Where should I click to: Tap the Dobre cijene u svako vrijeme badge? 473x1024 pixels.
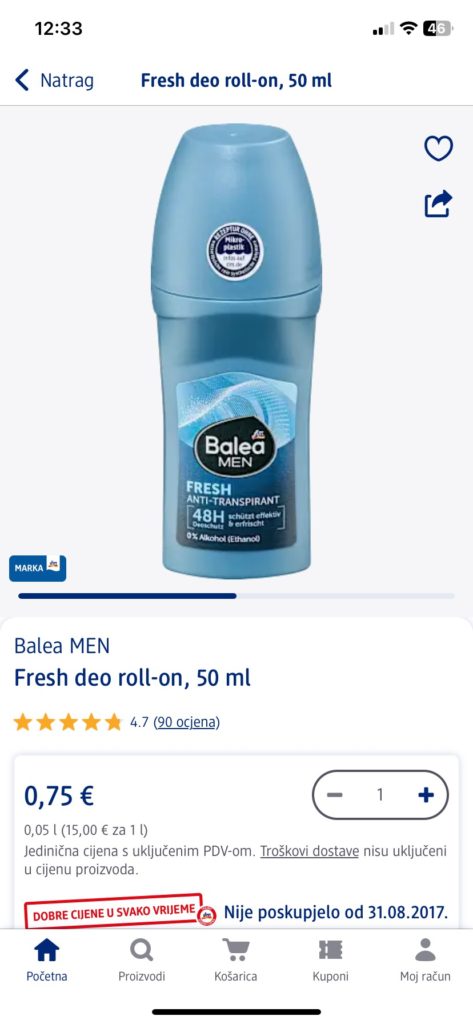121,912
